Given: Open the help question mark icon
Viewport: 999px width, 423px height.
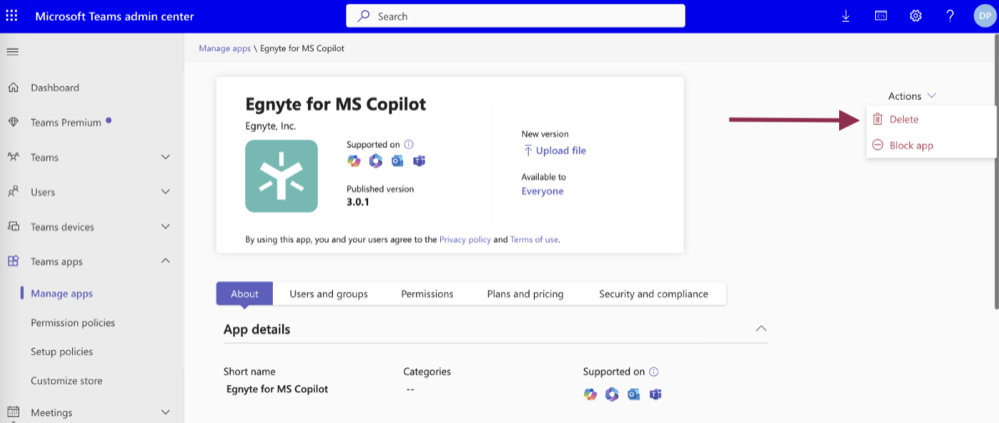Looking at the screenshot, I should 950,16.
